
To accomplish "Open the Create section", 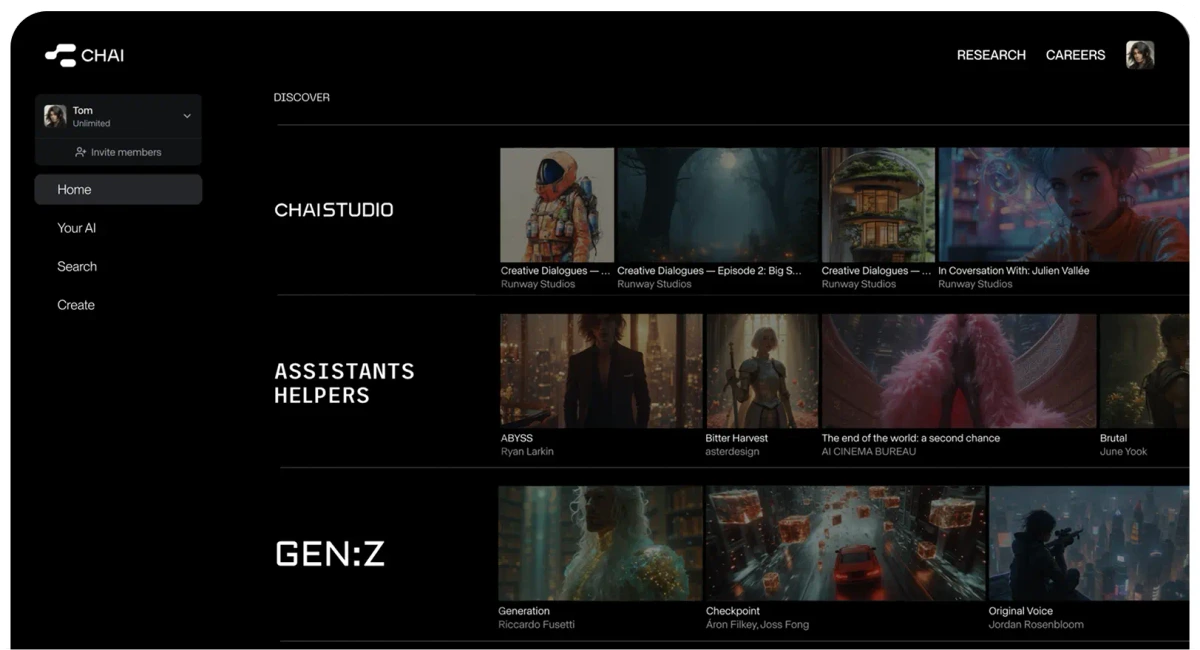I will point(76,305).
